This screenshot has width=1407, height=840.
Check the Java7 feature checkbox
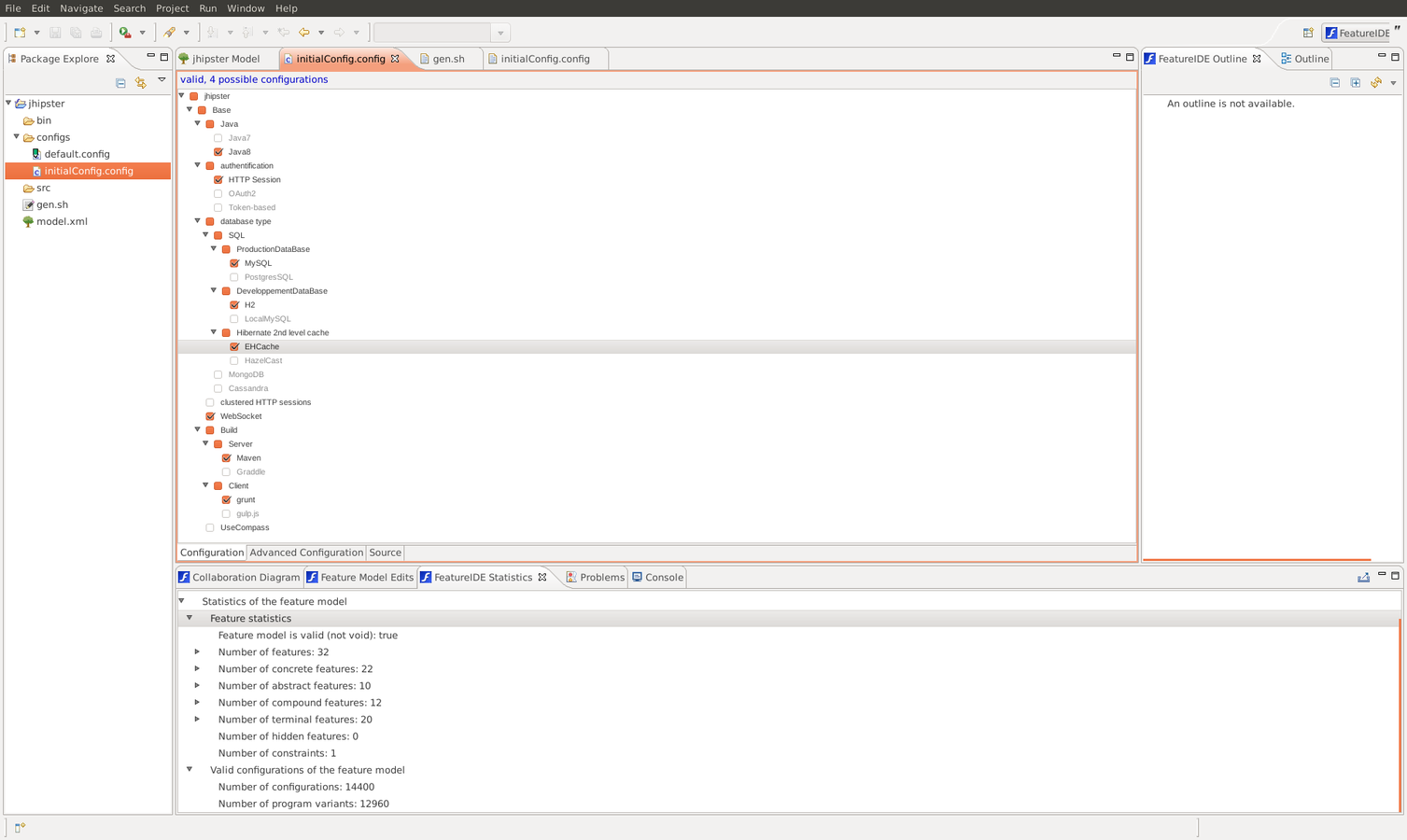pos(218,138)
